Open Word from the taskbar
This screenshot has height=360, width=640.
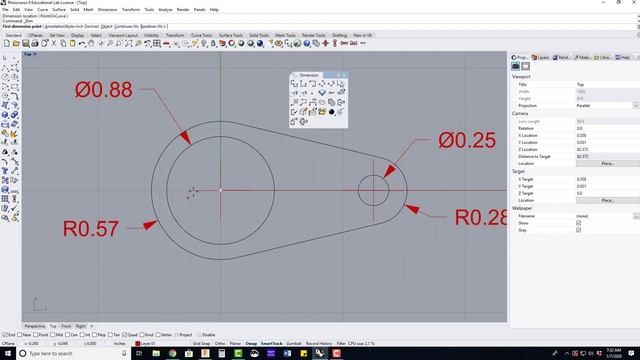(x=287, y=353)
